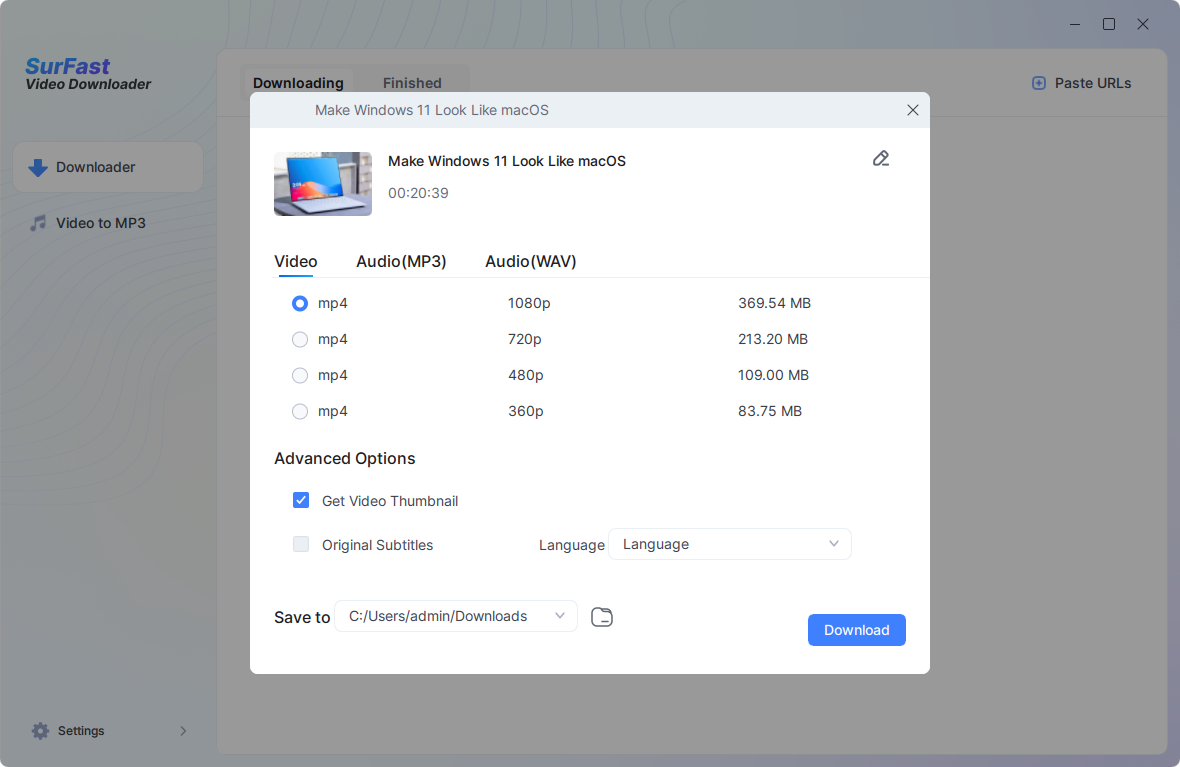The image size is (1180, 767).
Task: Click the 213.20 MB file size
Action: [x=773, y=339]
